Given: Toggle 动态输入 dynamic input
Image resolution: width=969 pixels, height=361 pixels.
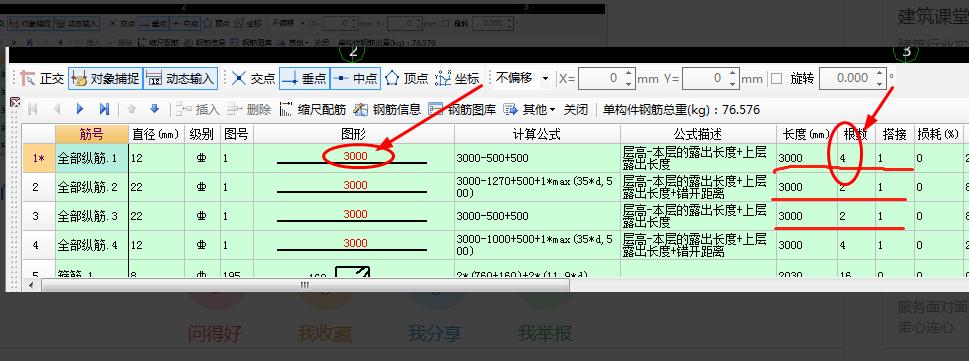Looking at the screenshot, I should (x=180, y=79).
